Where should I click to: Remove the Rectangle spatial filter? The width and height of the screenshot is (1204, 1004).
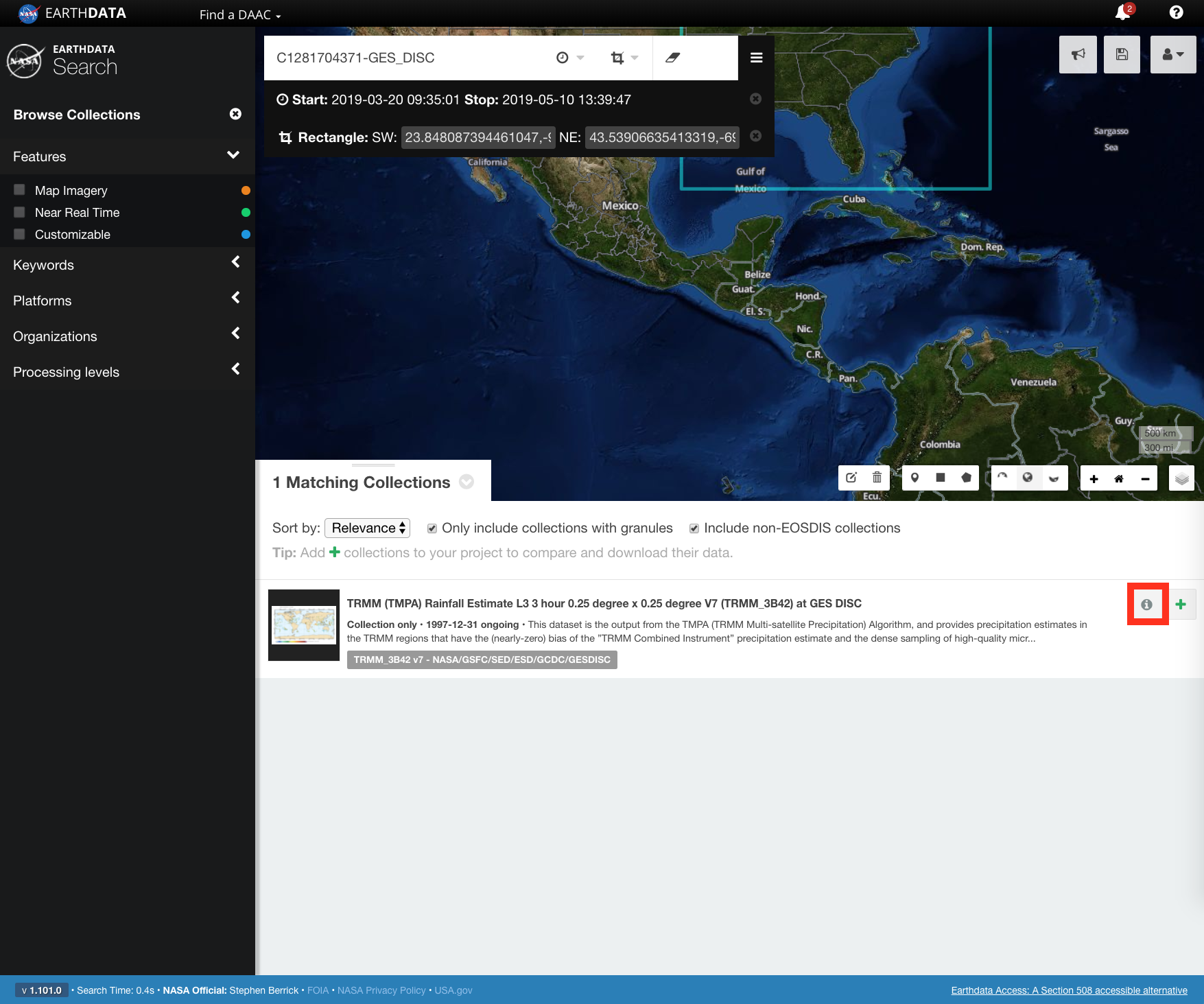pyautogui.click(x=755, y=136)
